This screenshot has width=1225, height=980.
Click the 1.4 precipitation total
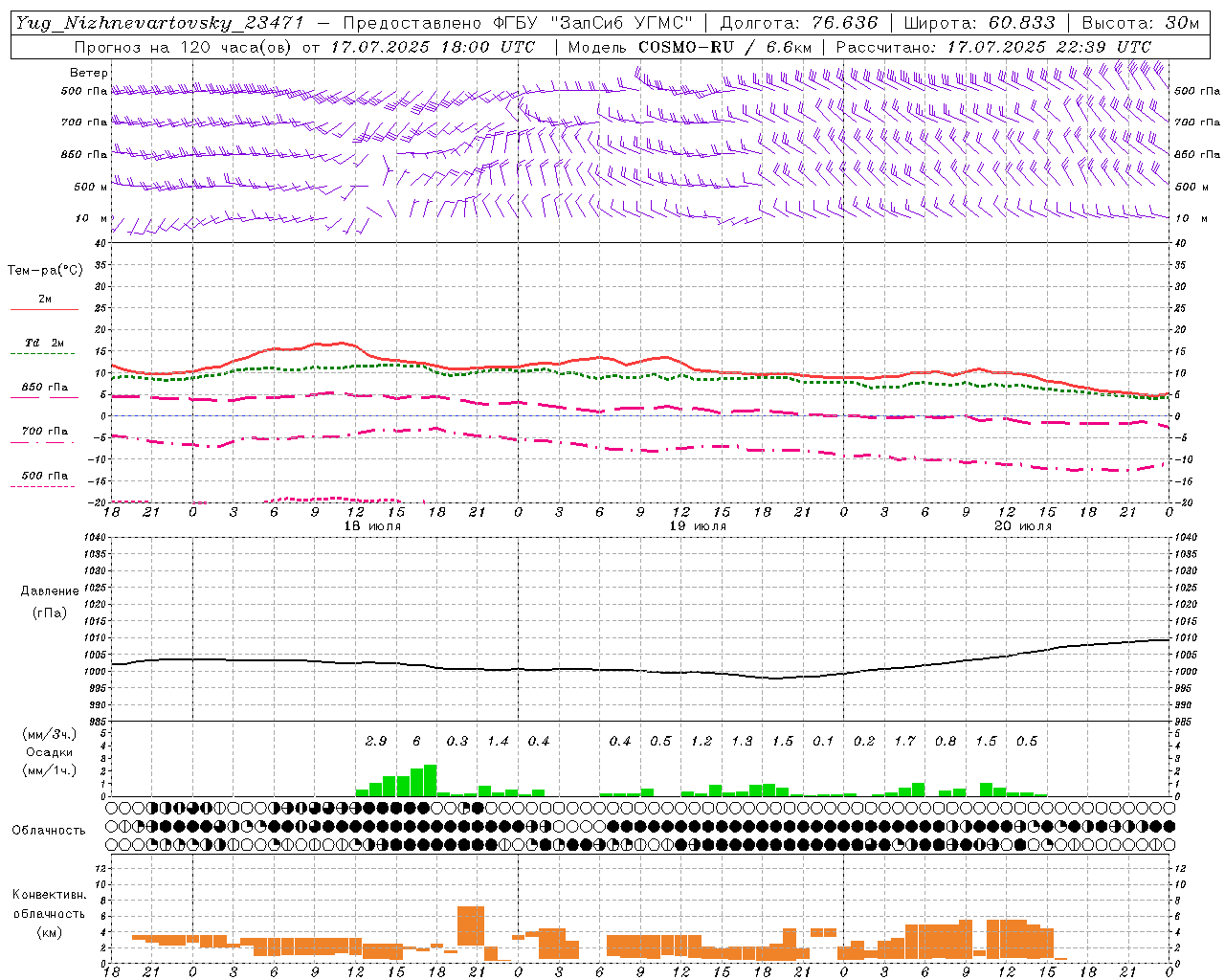pyautogui.click(x=498, y=741)
